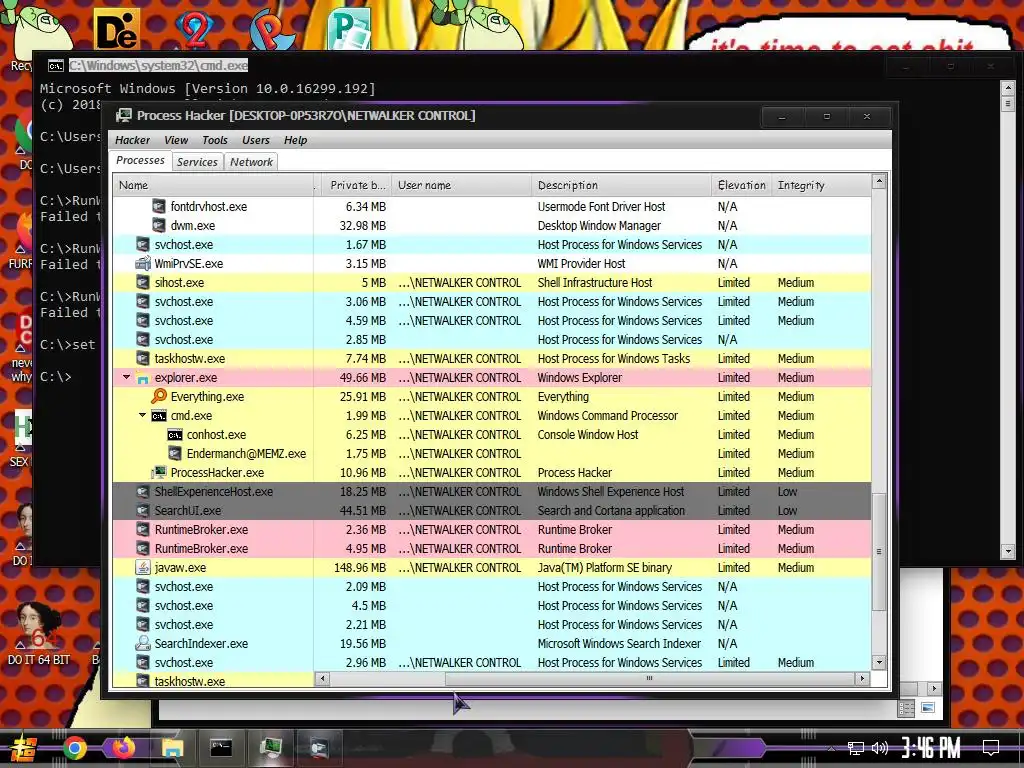Click the Process Hacker title bar icon
1024x768 pixels.
123,116
